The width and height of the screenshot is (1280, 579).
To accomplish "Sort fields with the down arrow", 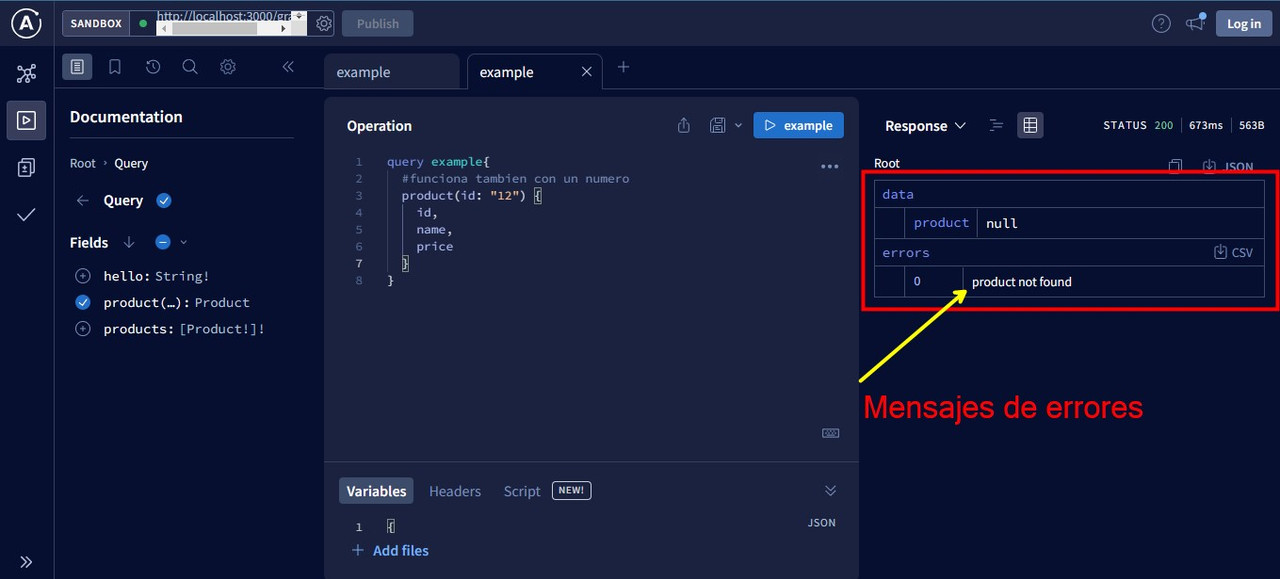I will click(x=129, y=242).
